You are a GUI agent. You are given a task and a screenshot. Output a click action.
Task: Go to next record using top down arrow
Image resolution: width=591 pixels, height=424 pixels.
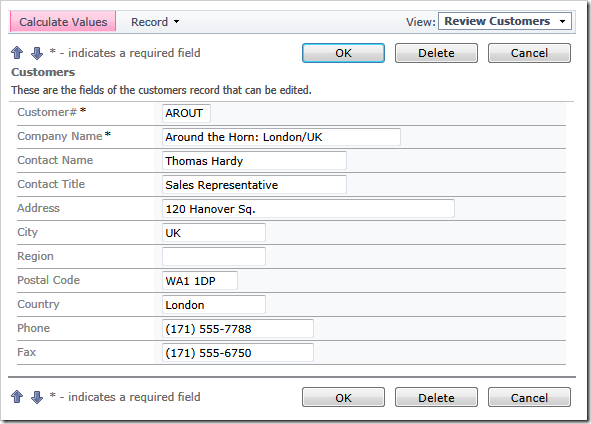[37, 53]
